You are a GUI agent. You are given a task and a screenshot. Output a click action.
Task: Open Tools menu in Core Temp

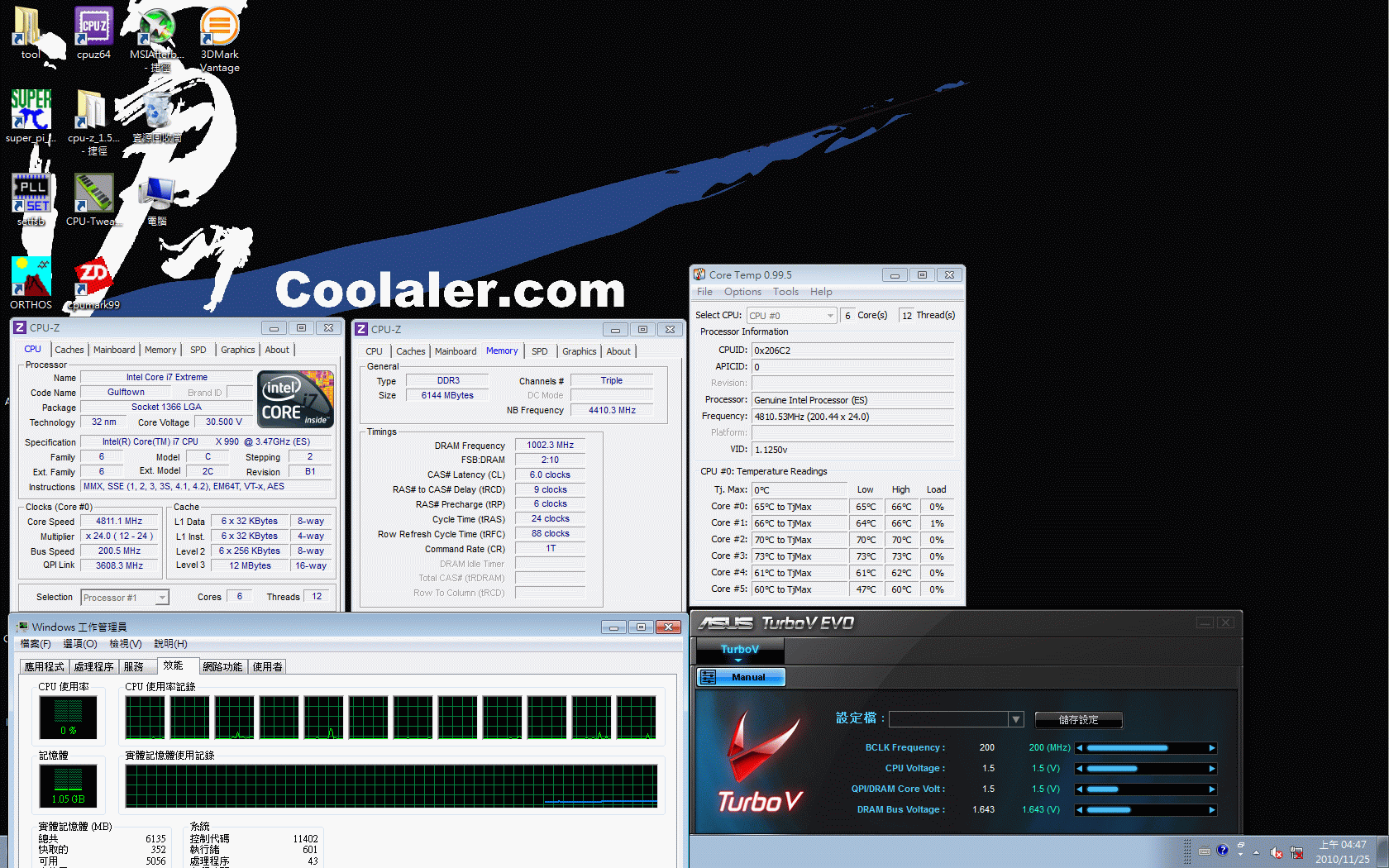coord(785,292)
